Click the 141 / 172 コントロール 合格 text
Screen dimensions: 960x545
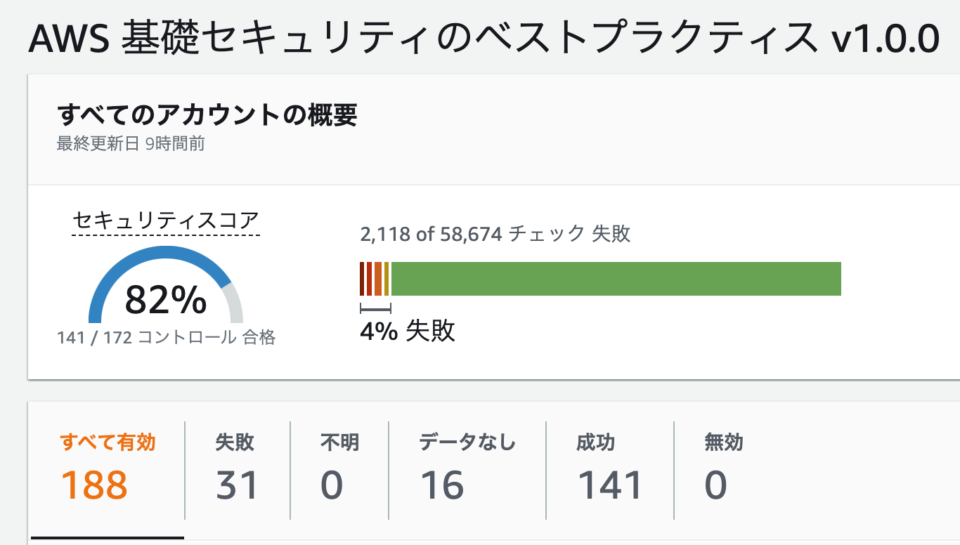pos(166,337)
